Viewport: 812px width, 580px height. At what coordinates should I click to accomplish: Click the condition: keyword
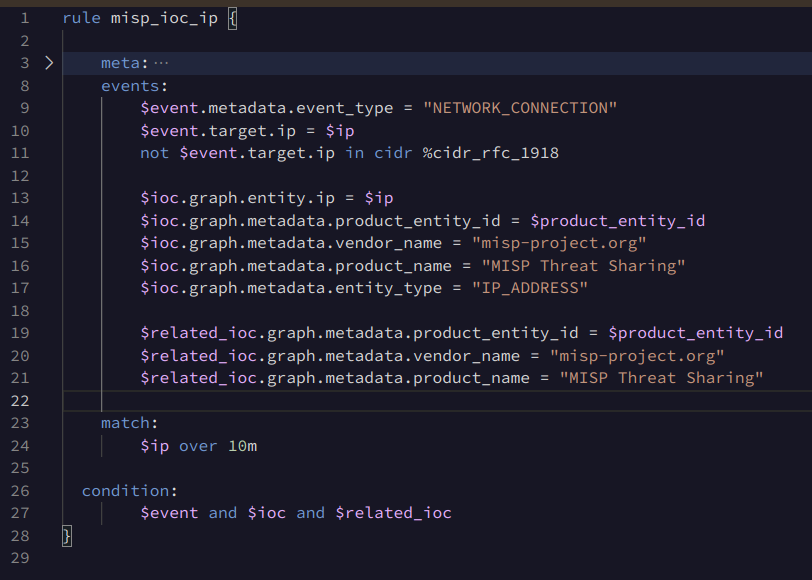(129, 491)
